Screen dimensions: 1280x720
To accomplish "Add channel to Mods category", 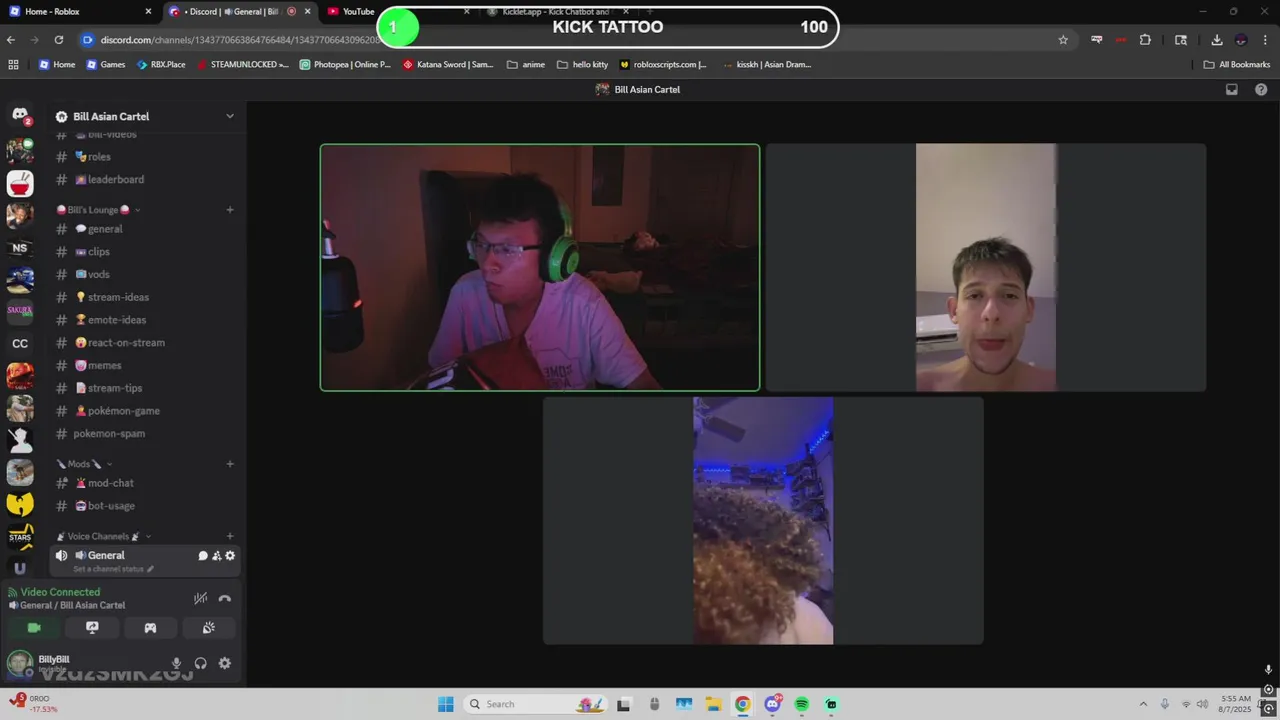I will click(x=230, y=464).
